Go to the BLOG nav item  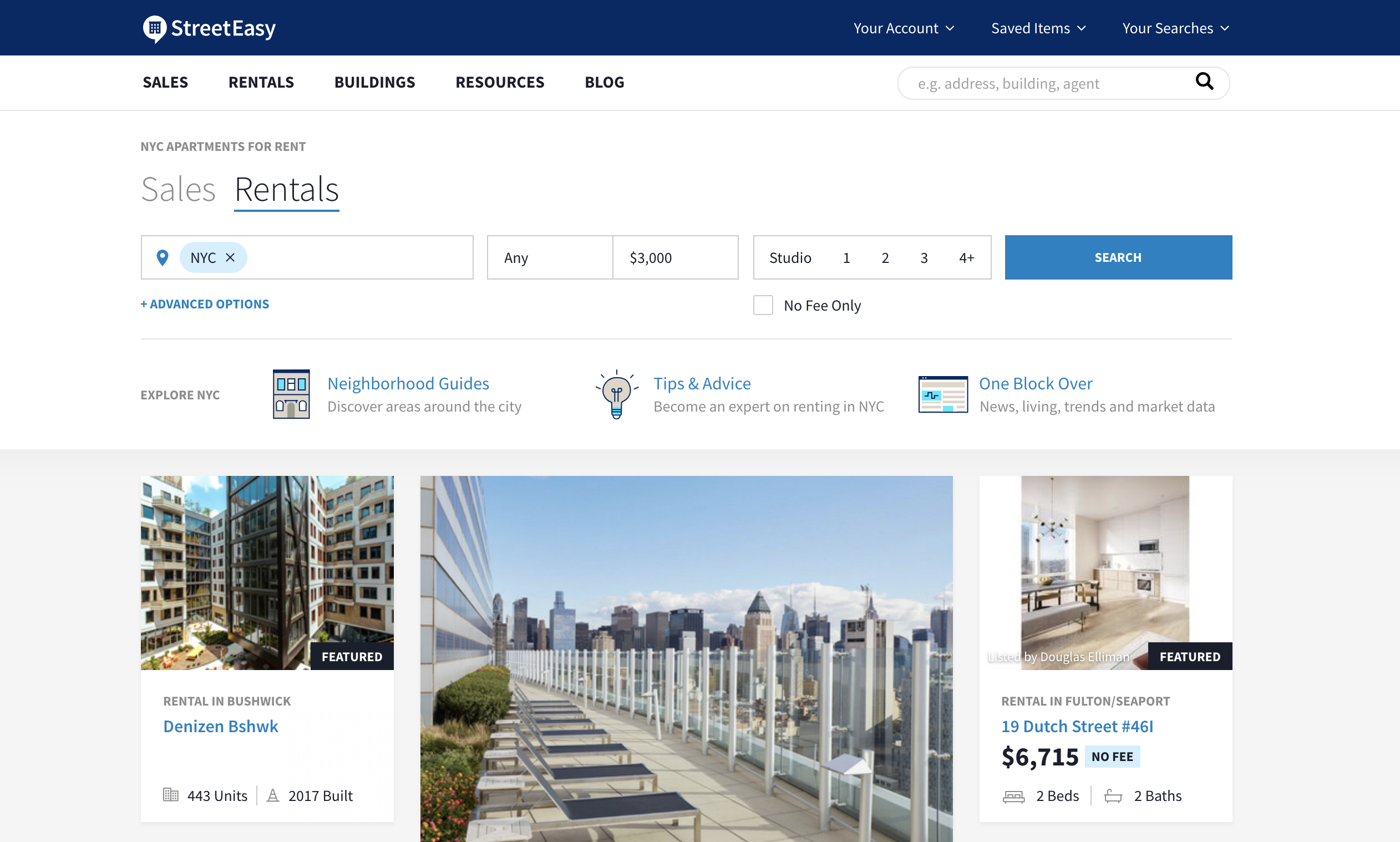click(604, 82)
